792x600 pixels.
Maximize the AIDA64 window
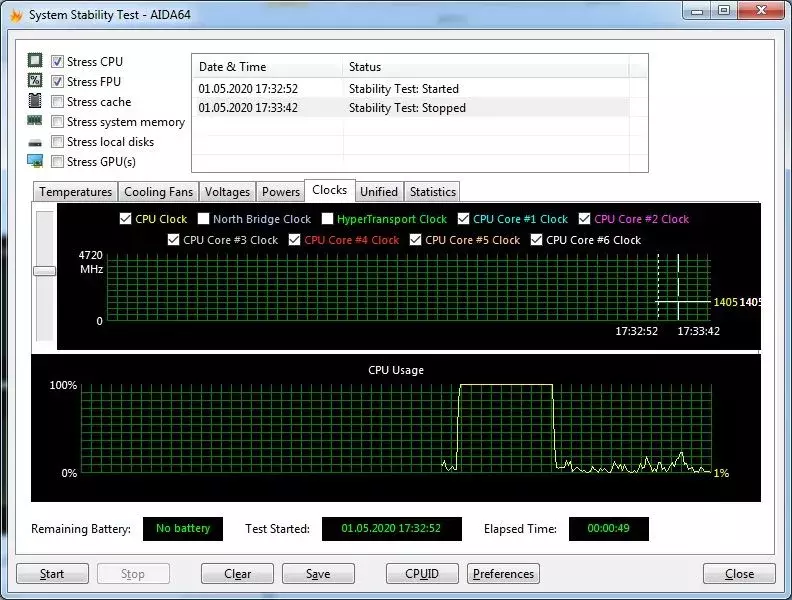[x=724, y=11]
